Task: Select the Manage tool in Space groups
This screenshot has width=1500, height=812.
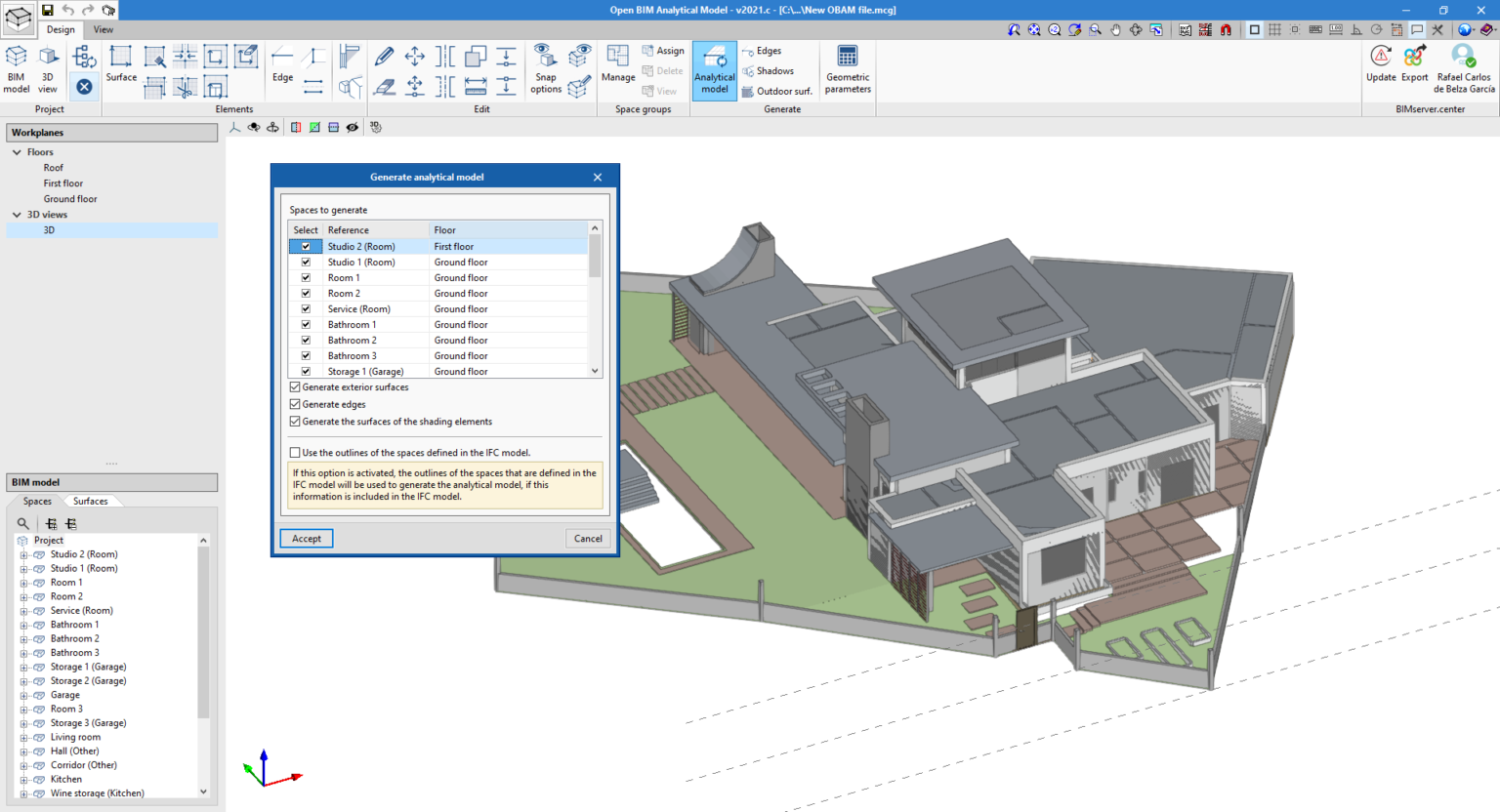Action: [x=619, y=68]
